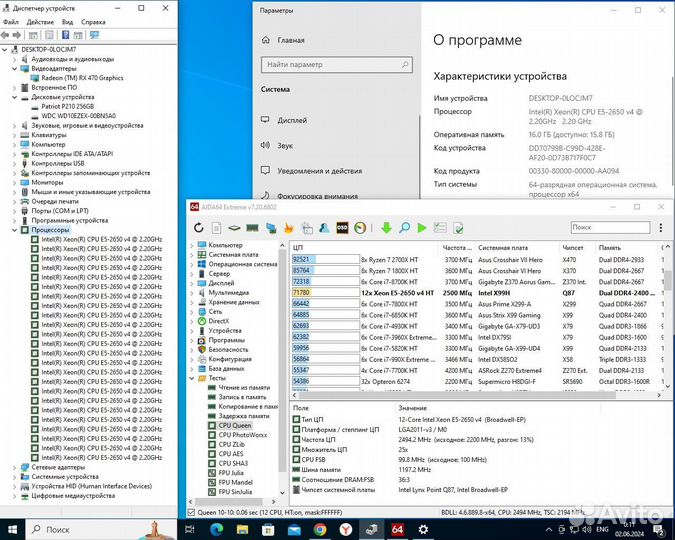
Task: Click the results list icon in AIDA64 toolbar
Action: pyautogui.click(x=440, y=228)
